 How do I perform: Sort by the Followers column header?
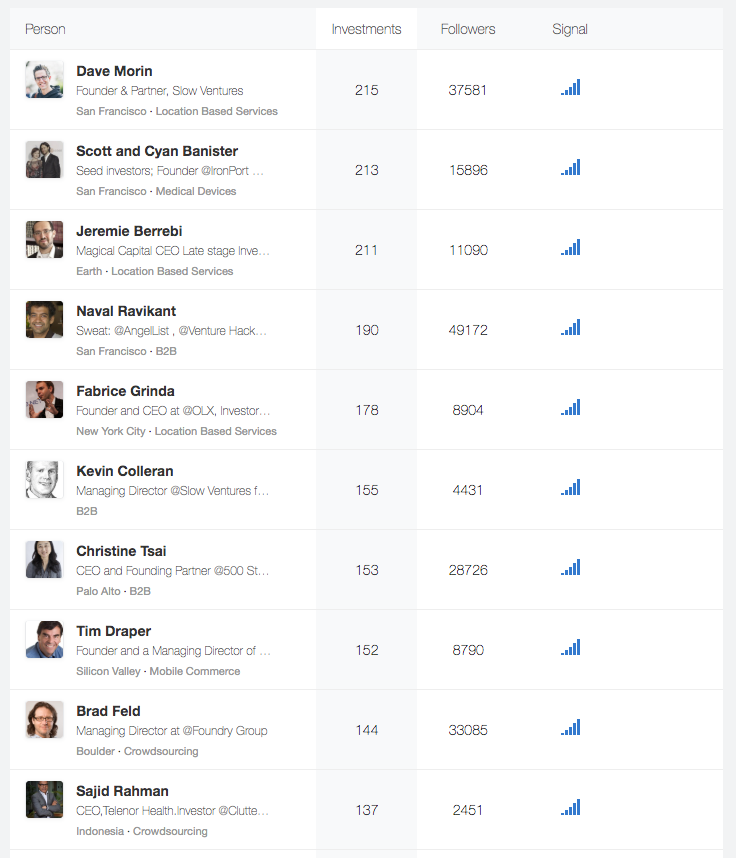tap(468, 29)
